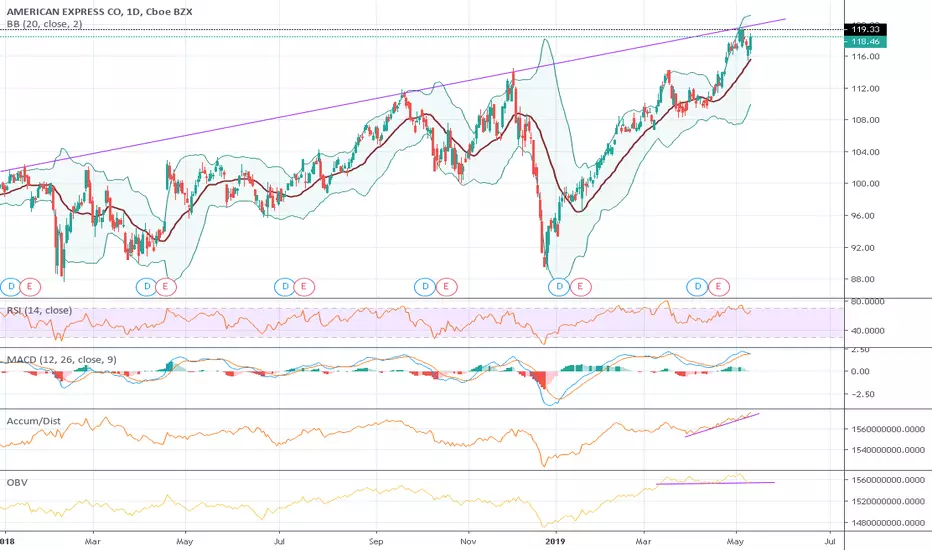Click the dividend marker at start of 2019
932x550 pixels.
[559, 287]
